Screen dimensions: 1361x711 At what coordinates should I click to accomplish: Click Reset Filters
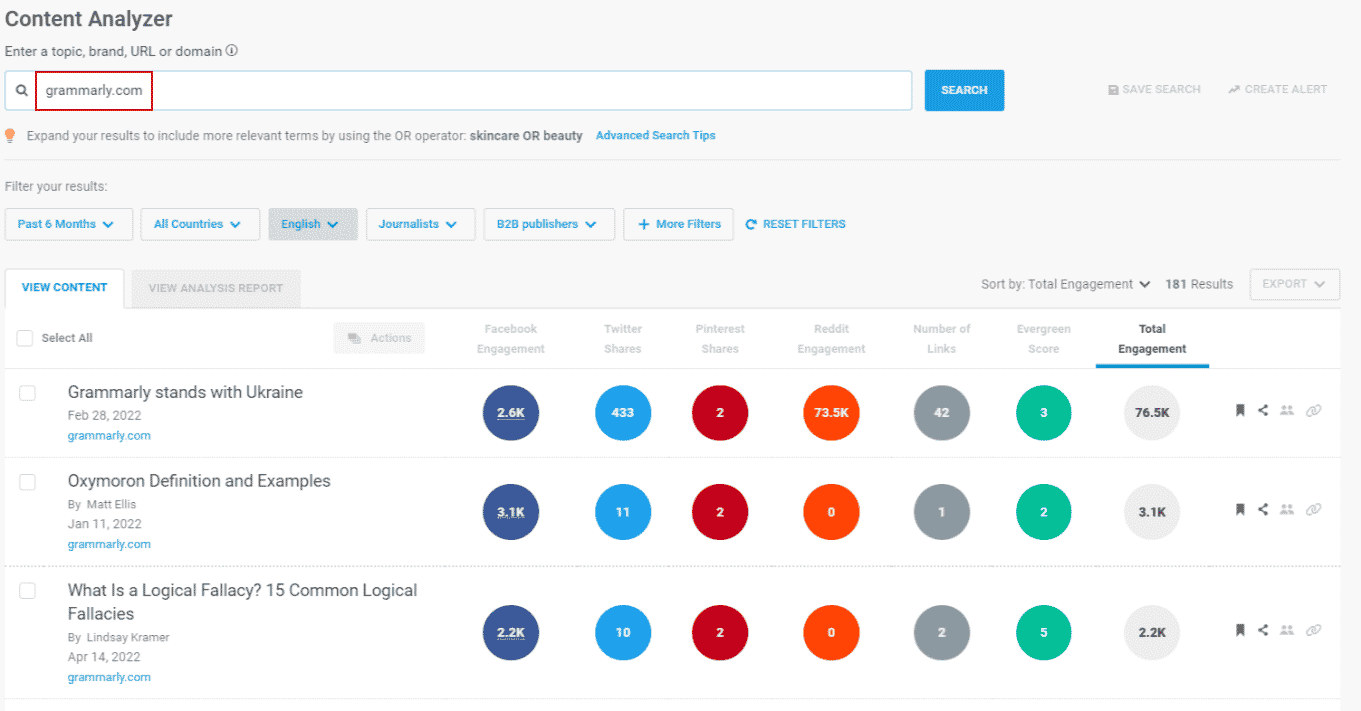click(x=796, y=224)
